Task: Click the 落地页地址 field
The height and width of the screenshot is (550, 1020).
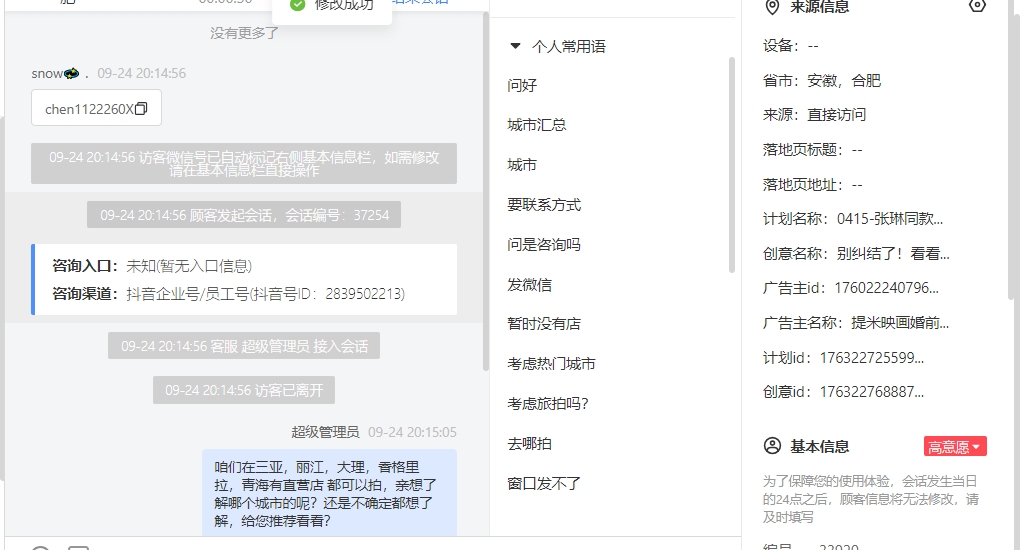Action: tap(812, 185)
